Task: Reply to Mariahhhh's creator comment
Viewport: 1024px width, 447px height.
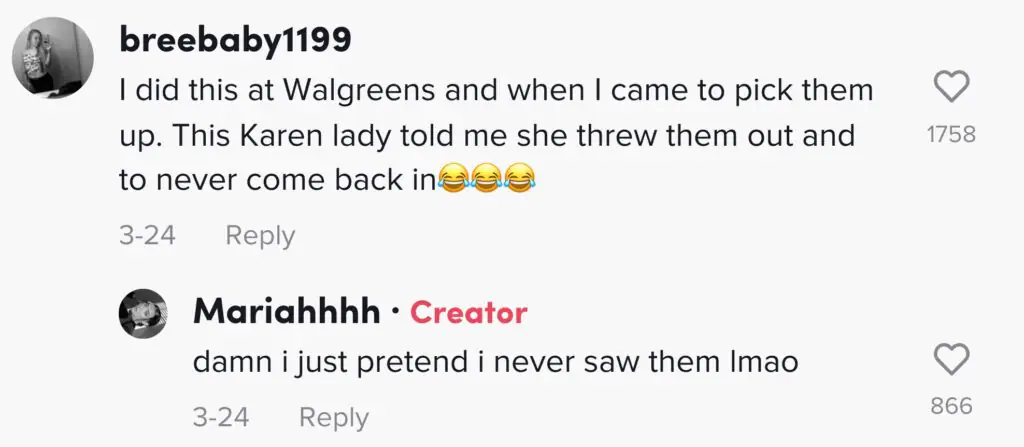Action: coord(334,418)
